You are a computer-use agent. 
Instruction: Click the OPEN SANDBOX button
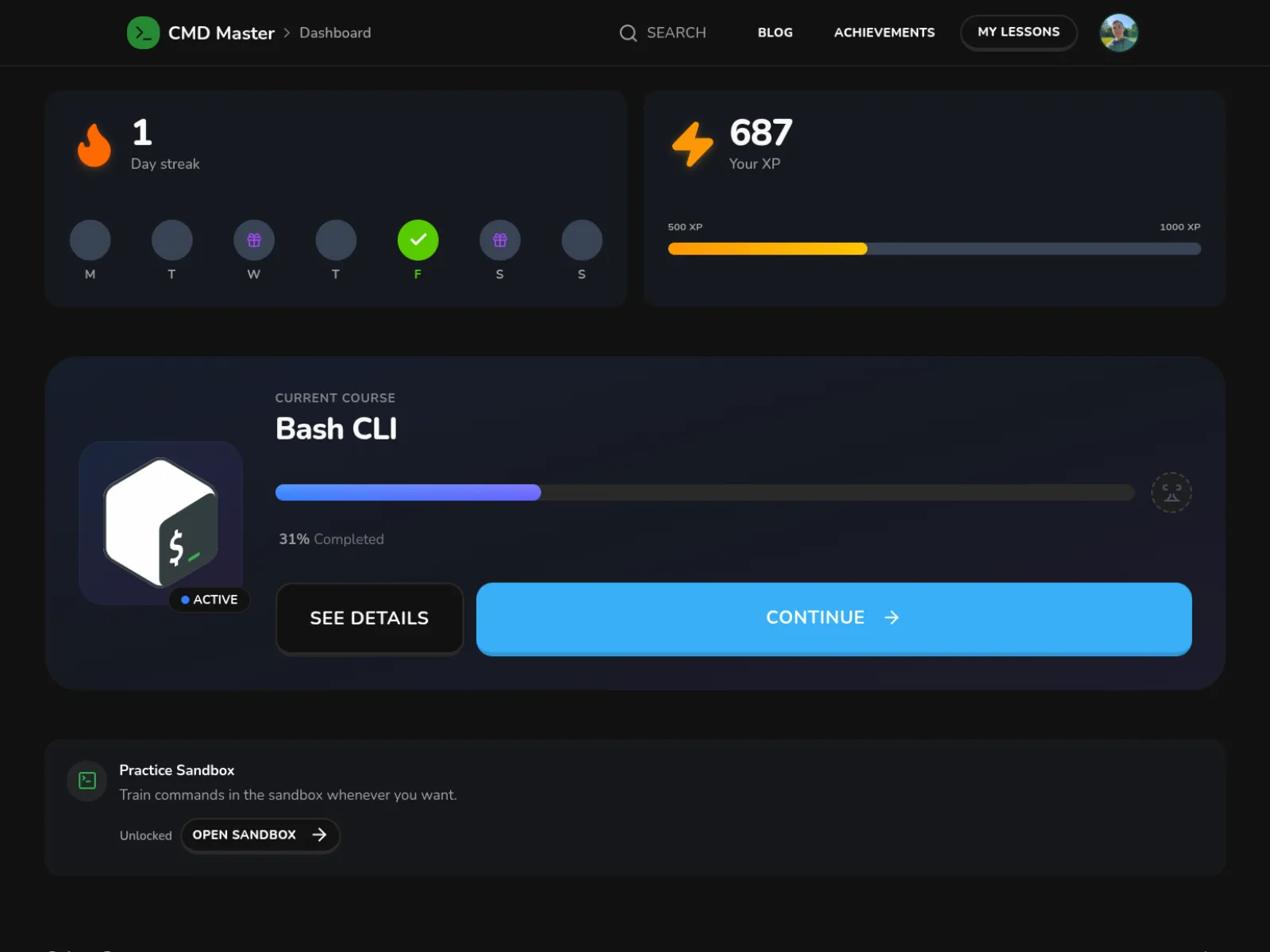click(x=260, y=835)
